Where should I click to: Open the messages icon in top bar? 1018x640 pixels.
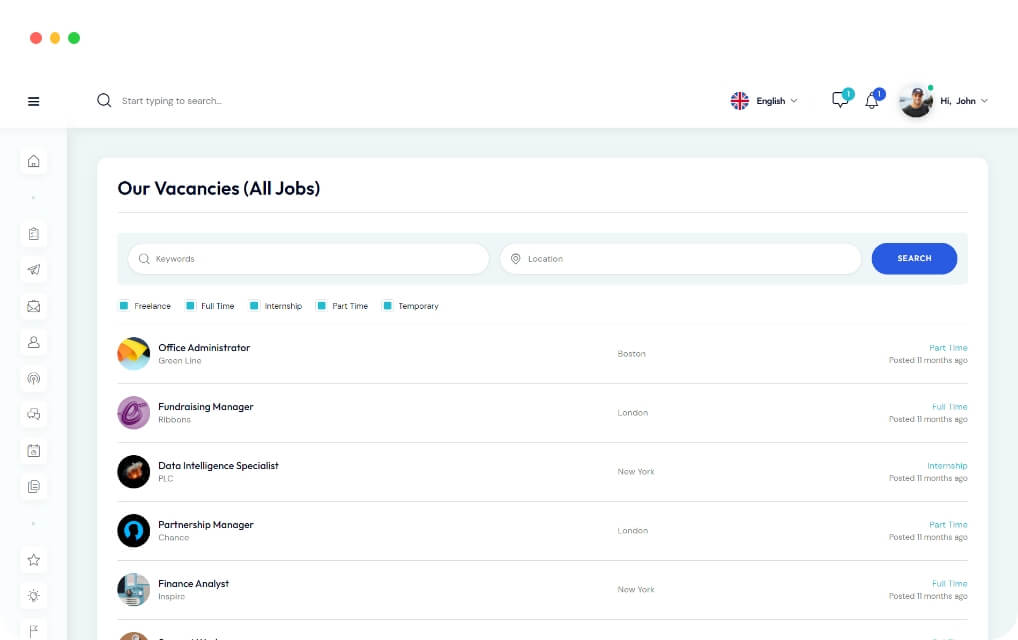point(841,99)
